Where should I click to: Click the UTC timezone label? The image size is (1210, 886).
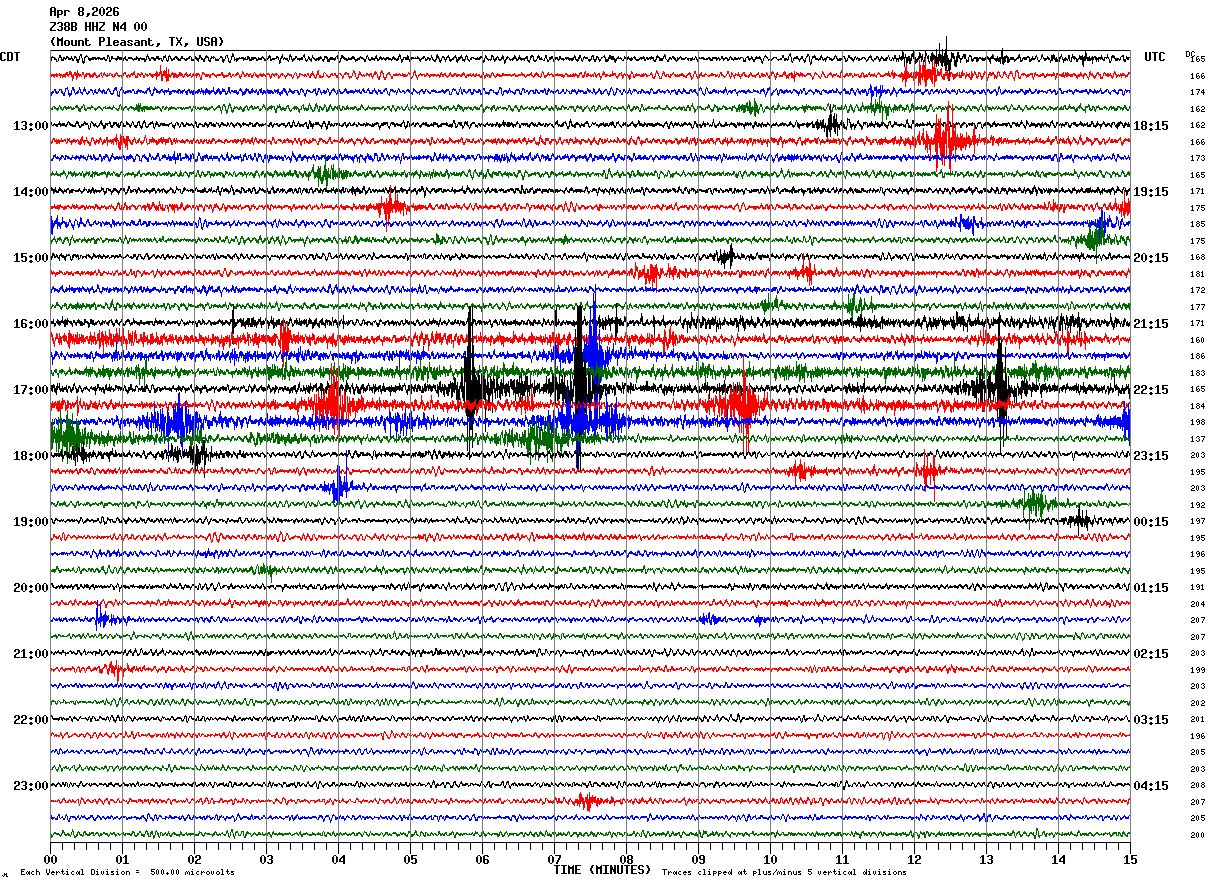(x=1155, y=57)
